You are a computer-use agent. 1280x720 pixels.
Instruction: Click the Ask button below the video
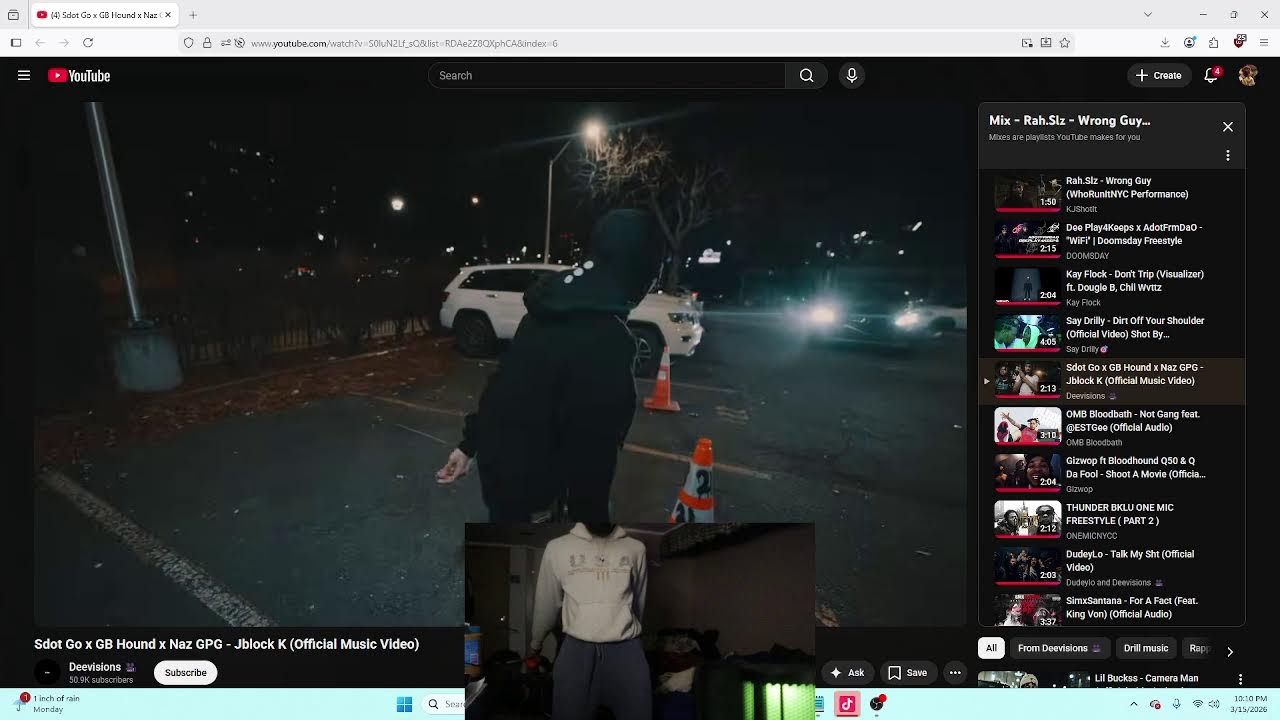pos(847,673)
